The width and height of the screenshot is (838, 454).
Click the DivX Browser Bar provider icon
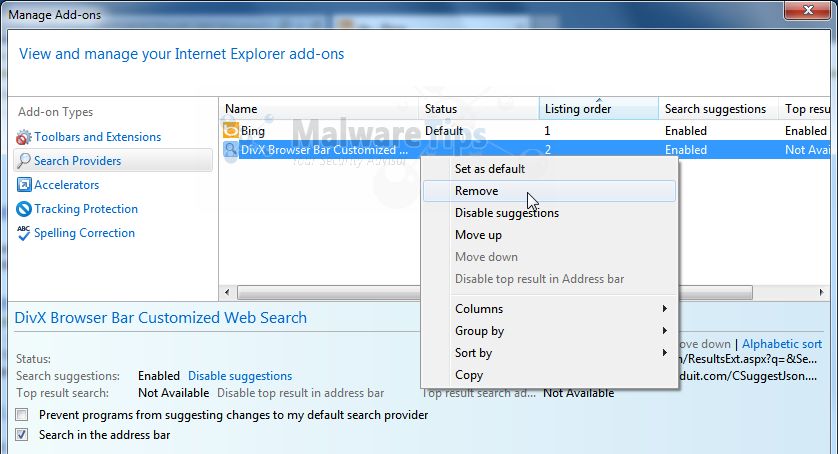(x=230, y=150)
